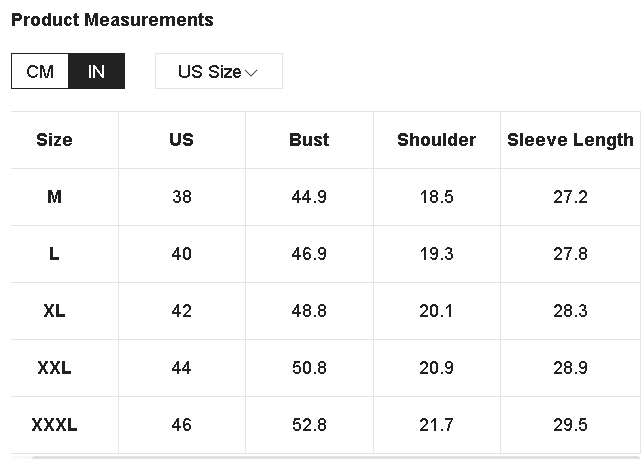Select the size XL row label
This screenshot has width=642, height=459.
coord(54,311)
